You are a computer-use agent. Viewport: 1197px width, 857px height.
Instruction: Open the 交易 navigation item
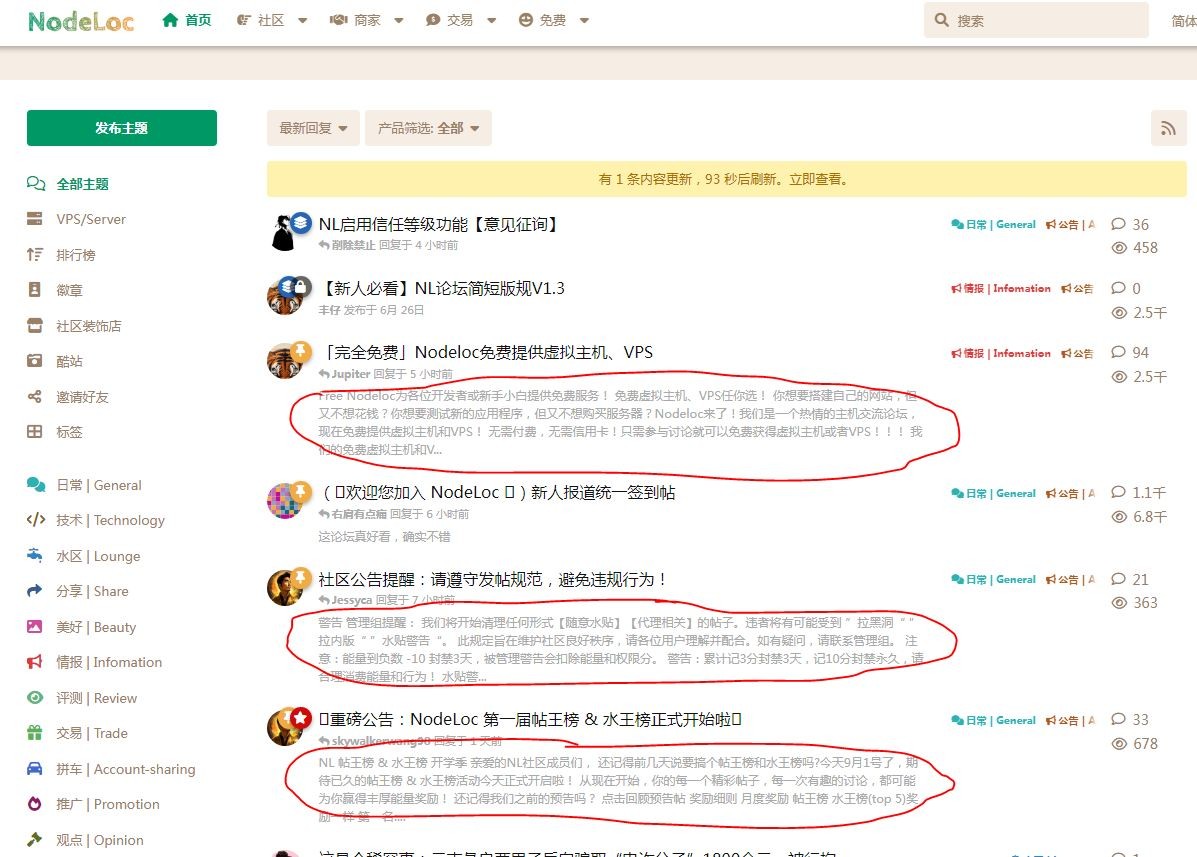tap(450, 20)
